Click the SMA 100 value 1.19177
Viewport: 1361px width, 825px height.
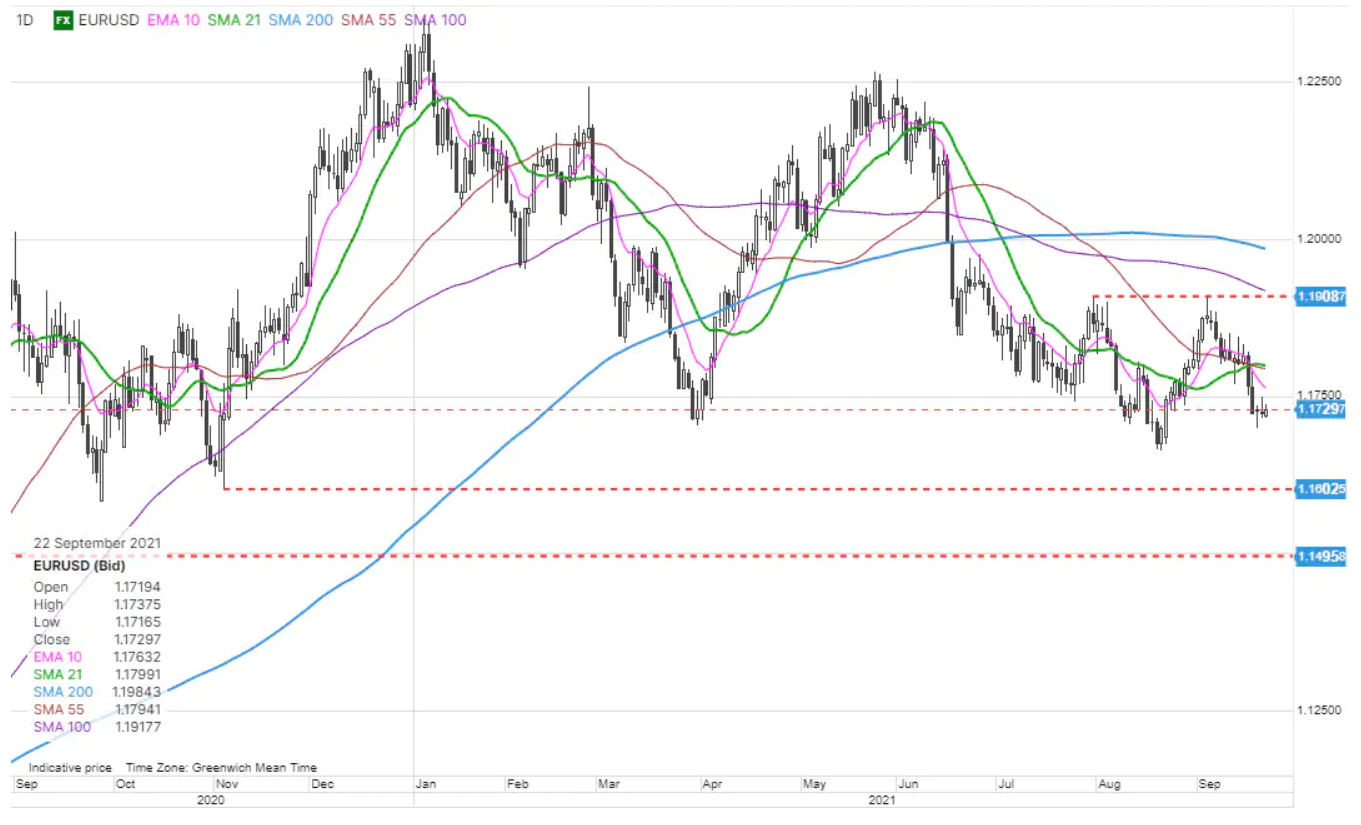point(138,727)
